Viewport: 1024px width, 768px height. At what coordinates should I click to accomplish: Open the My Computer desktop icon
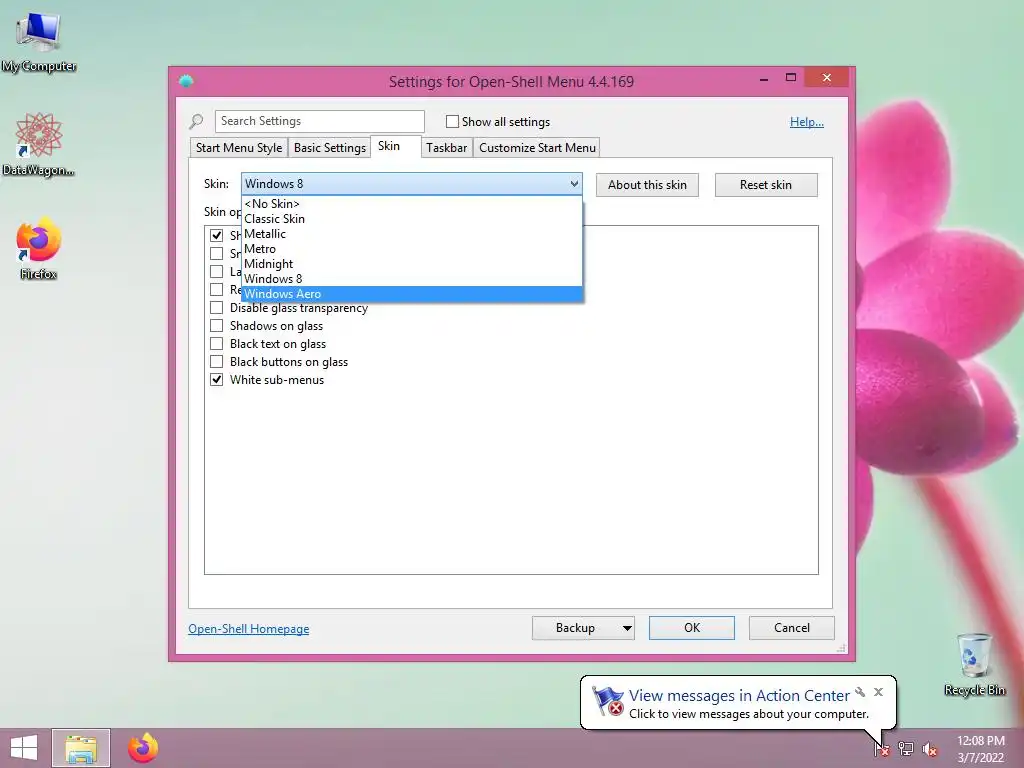39,41
